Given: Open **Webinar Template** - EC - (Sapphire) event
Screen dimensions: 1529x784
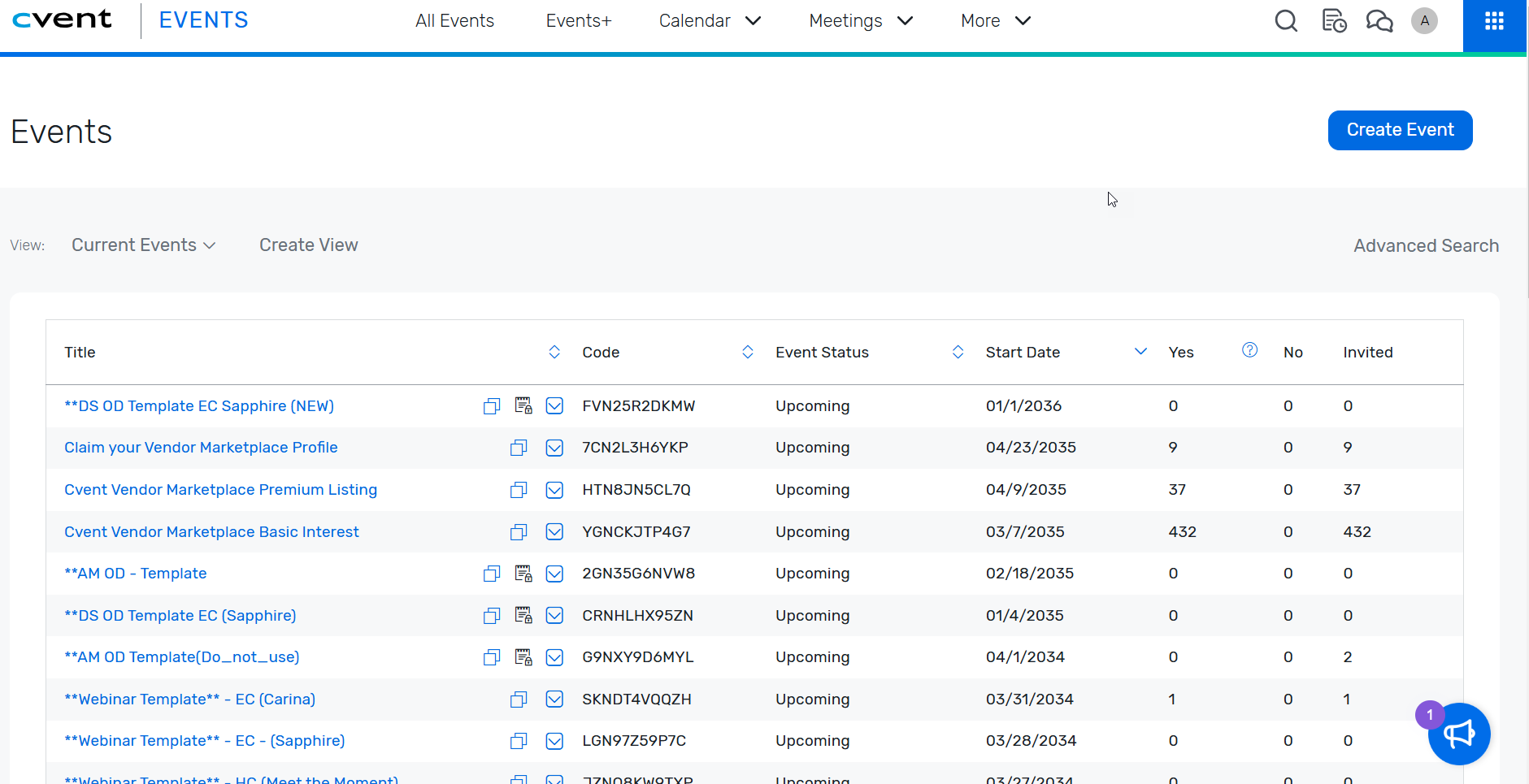Looking at the screenshot, I should click(204, 740).
